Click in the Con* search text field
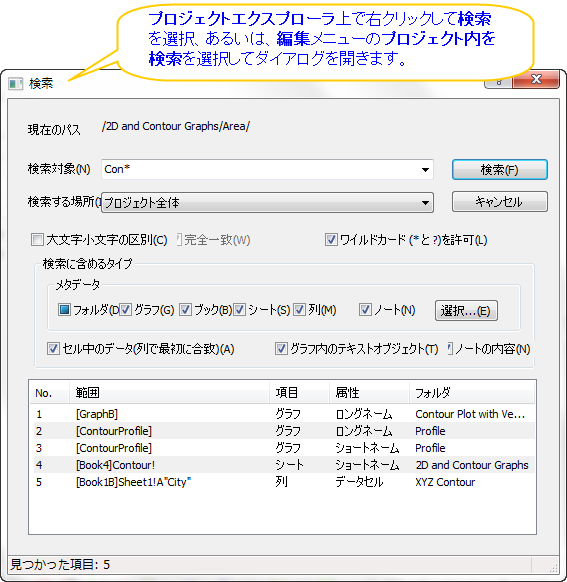This screenshot has width=567, height=582. tap(260, 170)
